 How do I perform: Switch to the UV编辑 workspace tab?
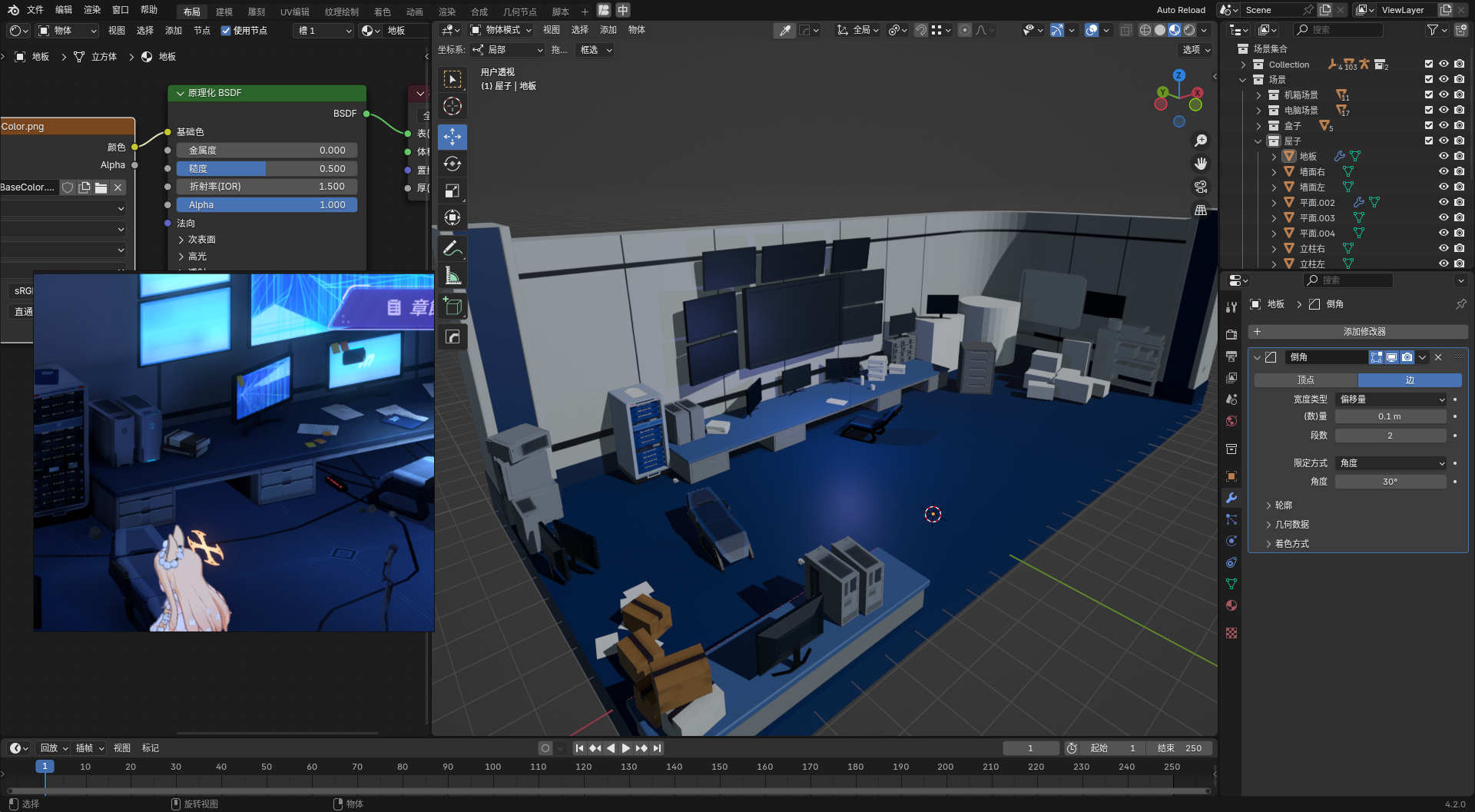tap(294, 12)
